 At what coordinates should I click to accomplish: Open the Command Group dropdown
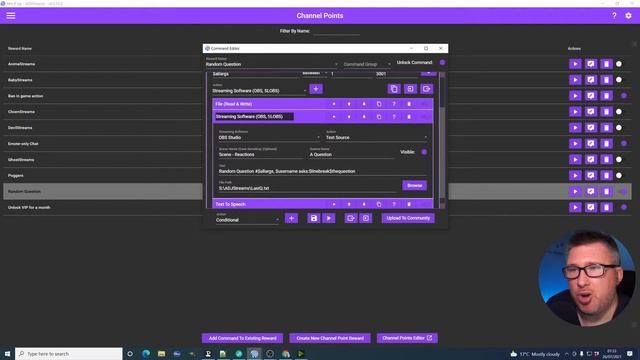(x=367, y=64)
